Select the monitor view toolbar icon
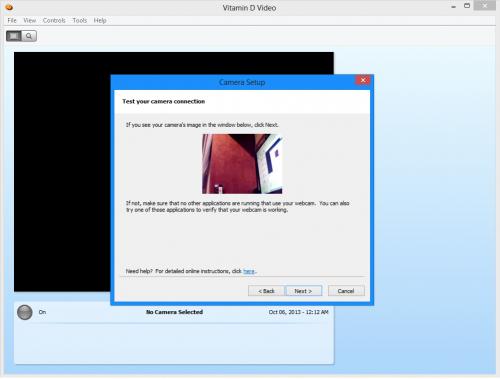500x379 pixels. [14, 36]
